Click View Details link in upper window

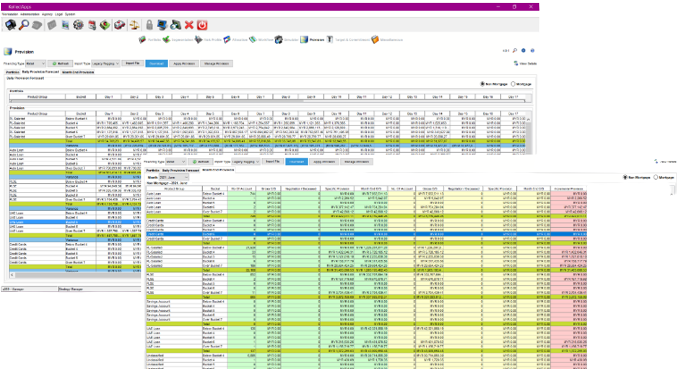pyautogui.click(x=525, y=63)
